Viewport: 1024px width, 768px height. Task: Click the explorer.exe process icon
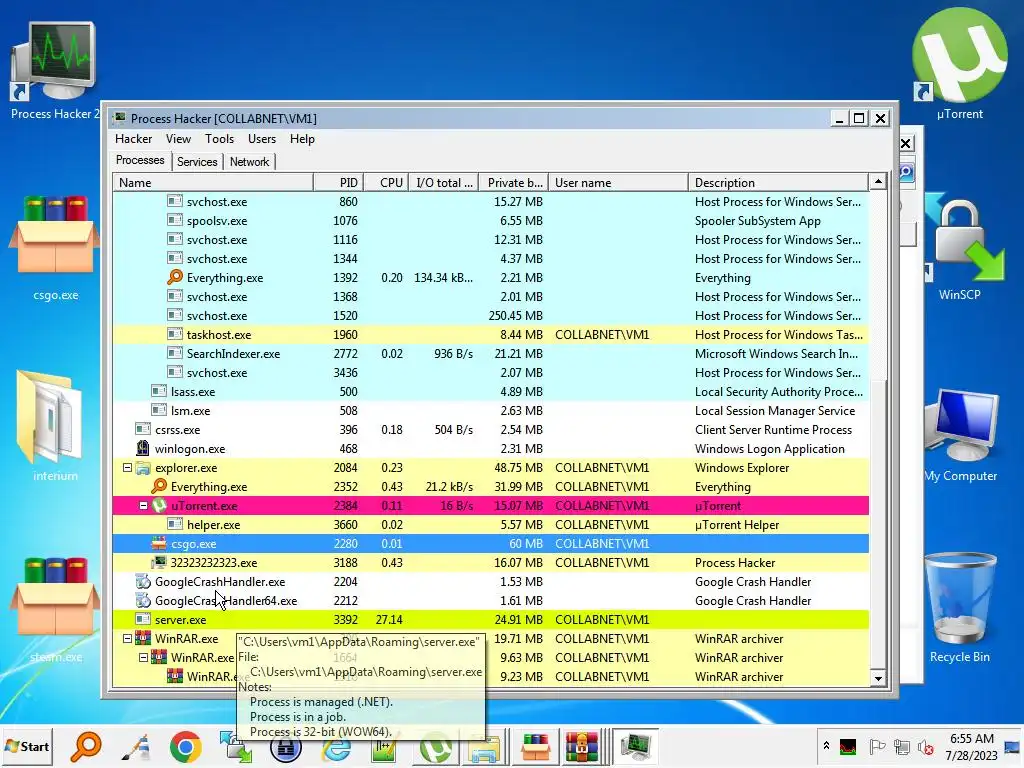tap(143, 468)
